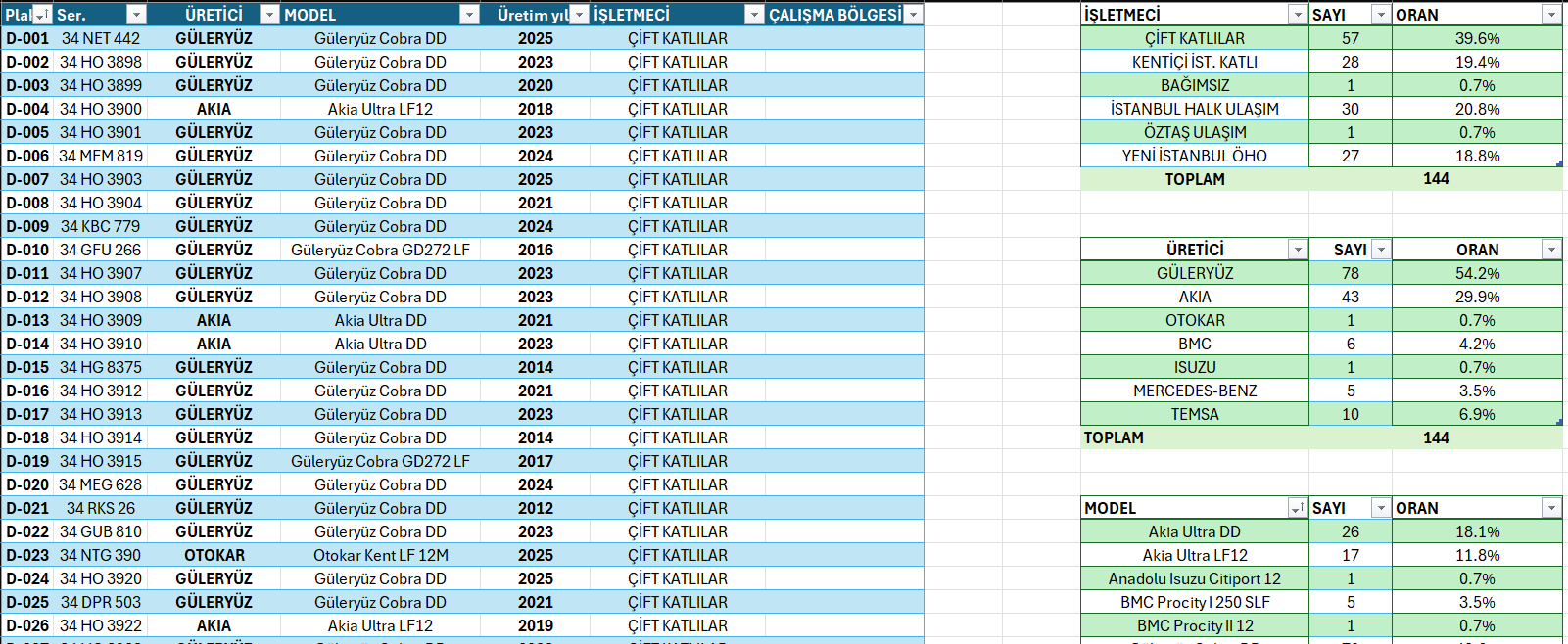Open the sorted Plaka column filter button
The height and width of the screenshot is (644, 1568).
[x=42, y=15]
